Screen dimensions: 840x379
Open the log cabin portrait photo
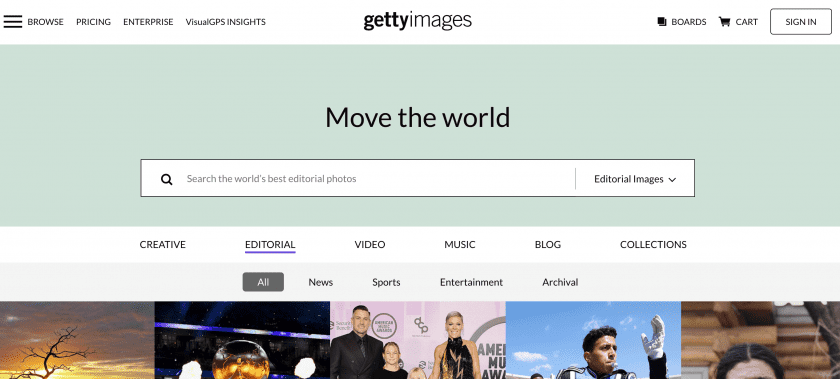click(761, 340)
